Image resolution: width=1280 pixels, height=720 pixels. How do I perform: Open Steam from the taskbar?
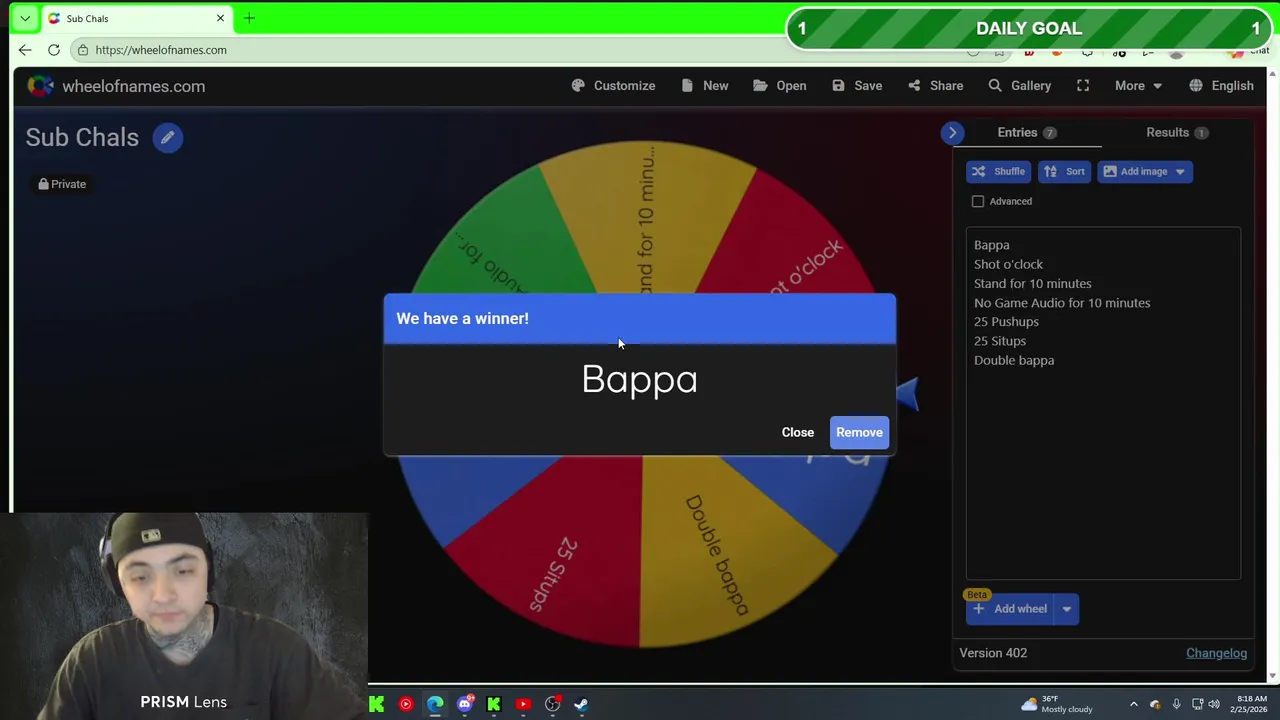(x=581, y=704)
